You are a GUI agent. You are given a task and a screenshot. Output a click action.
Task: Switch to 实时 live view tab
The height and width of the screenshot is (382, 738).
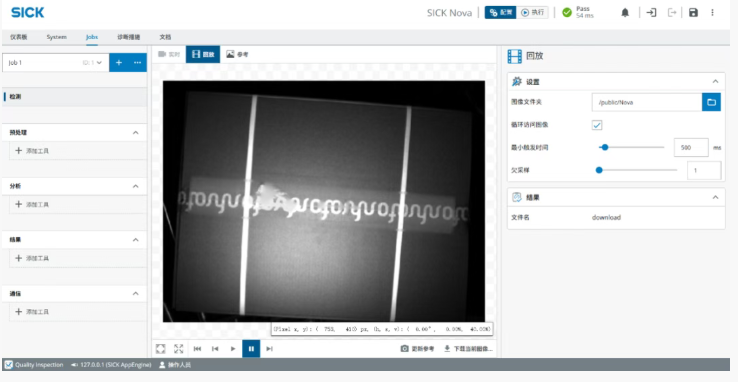(x=169, y=54)
